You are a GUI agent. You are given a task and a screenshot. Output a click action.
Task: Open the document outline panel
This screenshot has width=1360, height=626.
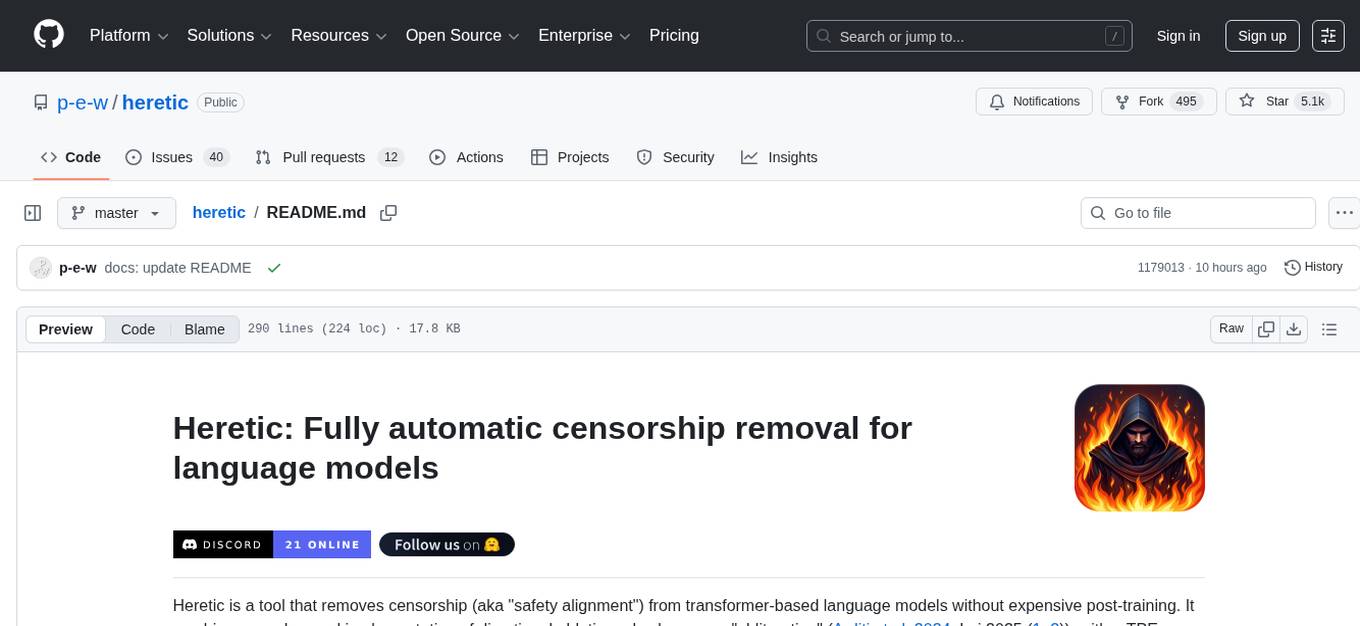pos(1329,329)
